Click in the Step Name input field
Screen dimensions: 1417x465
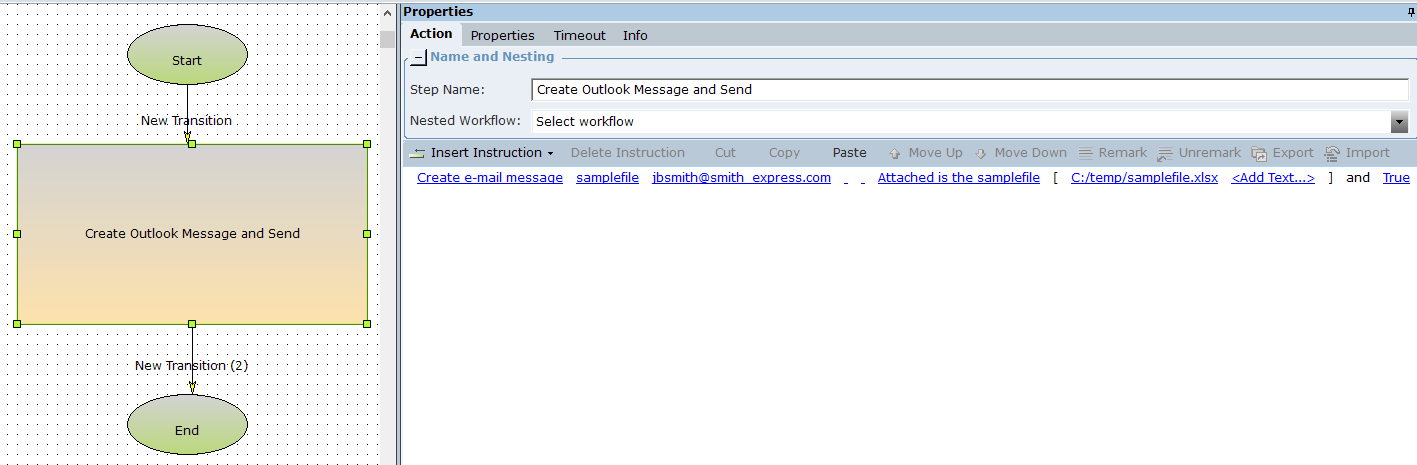tap(968, 90)
